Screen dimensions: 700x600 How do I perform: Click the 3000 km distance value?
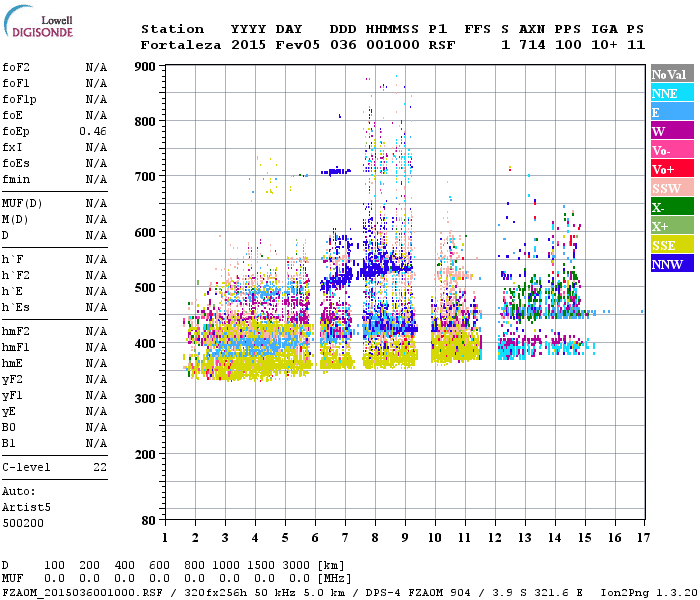(x=296, y=565)
